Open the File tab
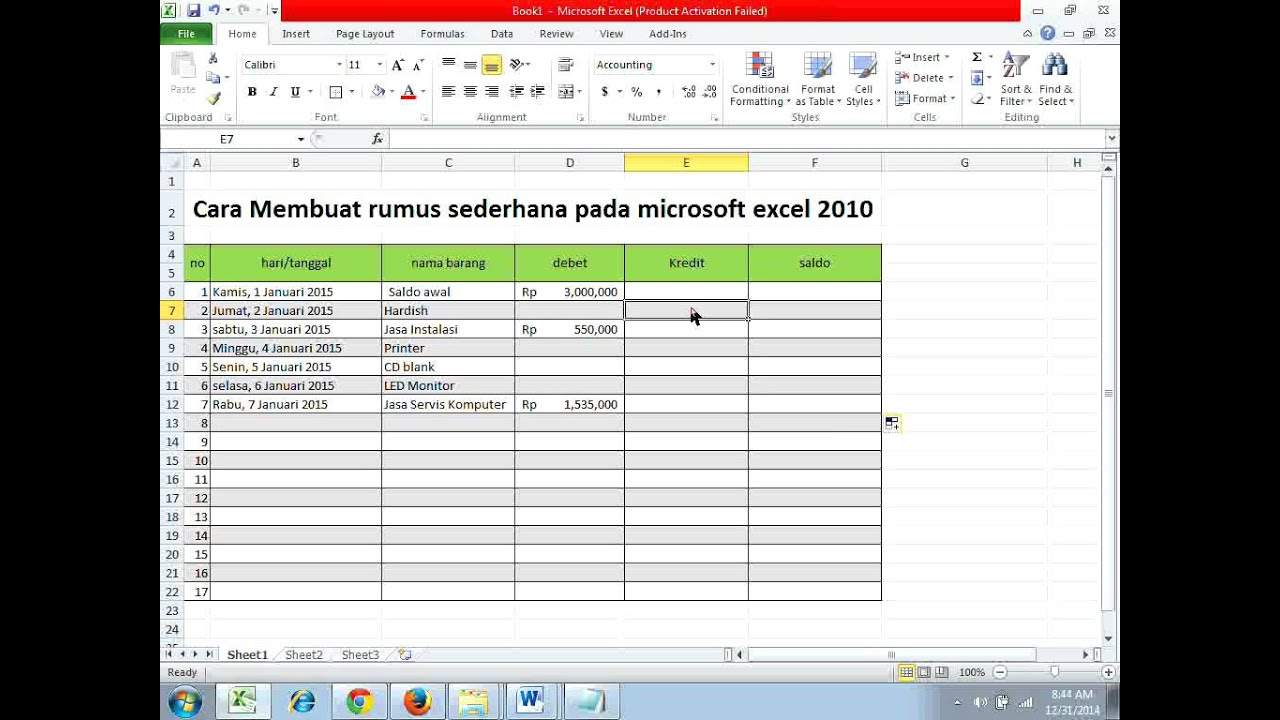 click(186, 34)
